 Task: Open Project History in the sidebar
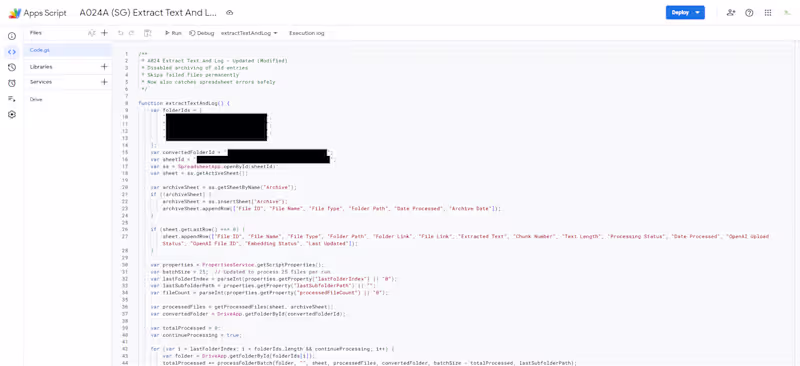pyautogui.click(x=12, y=67)
